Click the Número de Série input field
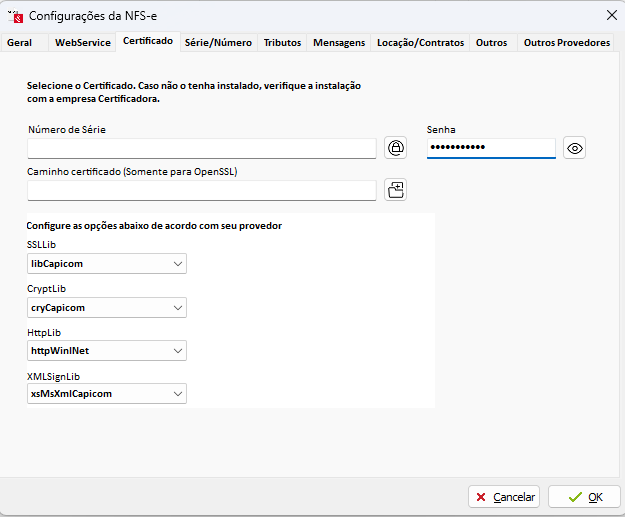This screenshot has width=625, height=517. click(x=201, y=149)
